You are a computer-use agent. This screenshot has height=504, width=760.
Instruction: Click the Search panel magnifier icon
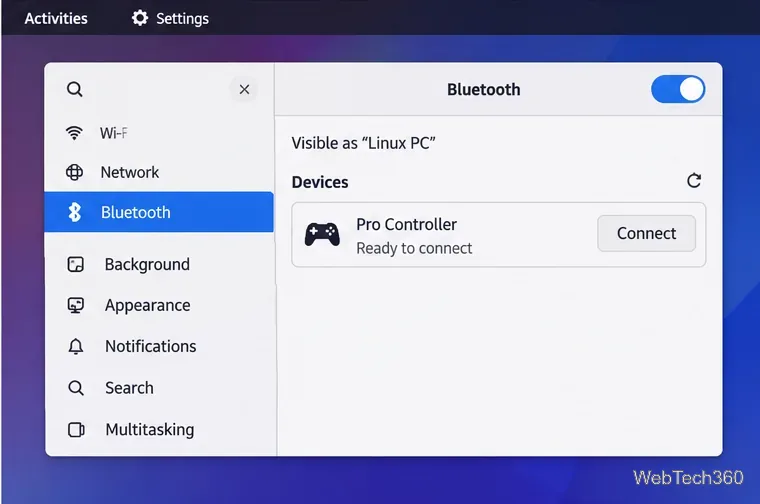click(x=76, y=388)
